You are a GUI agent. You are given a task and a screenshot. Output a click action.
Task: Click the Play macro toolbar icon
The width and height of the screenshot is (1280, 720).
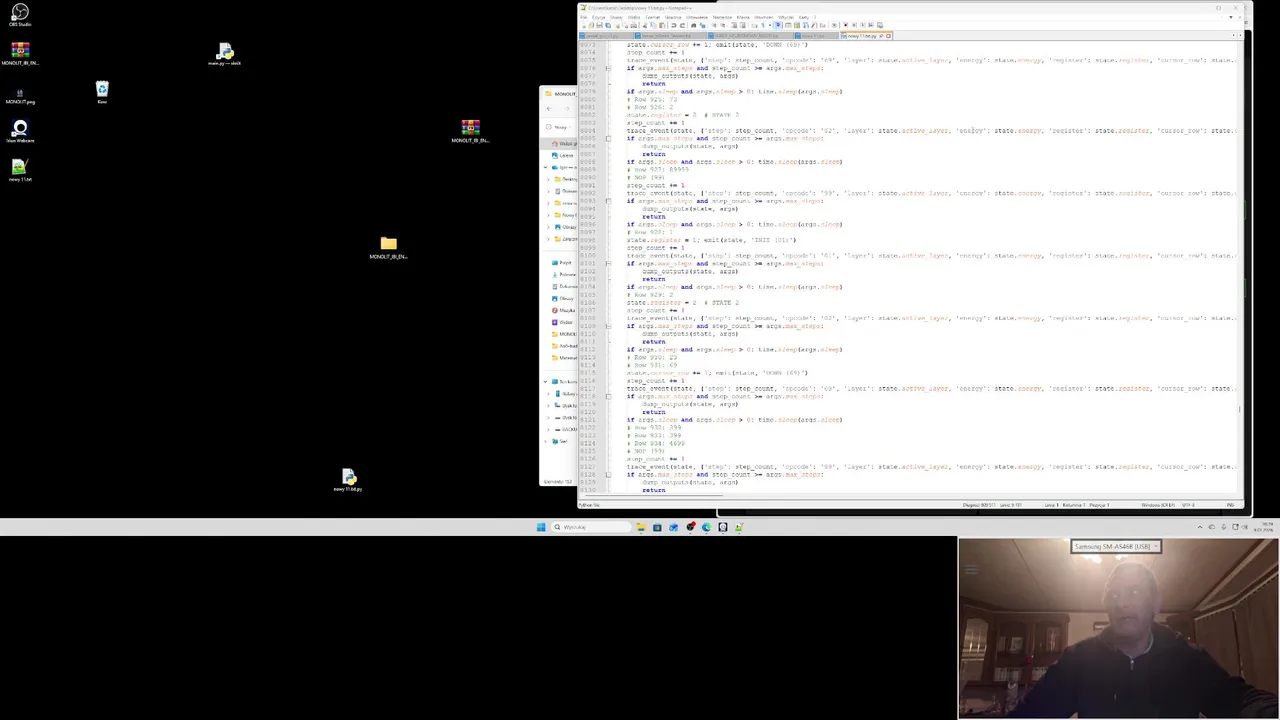coord(862,25)
